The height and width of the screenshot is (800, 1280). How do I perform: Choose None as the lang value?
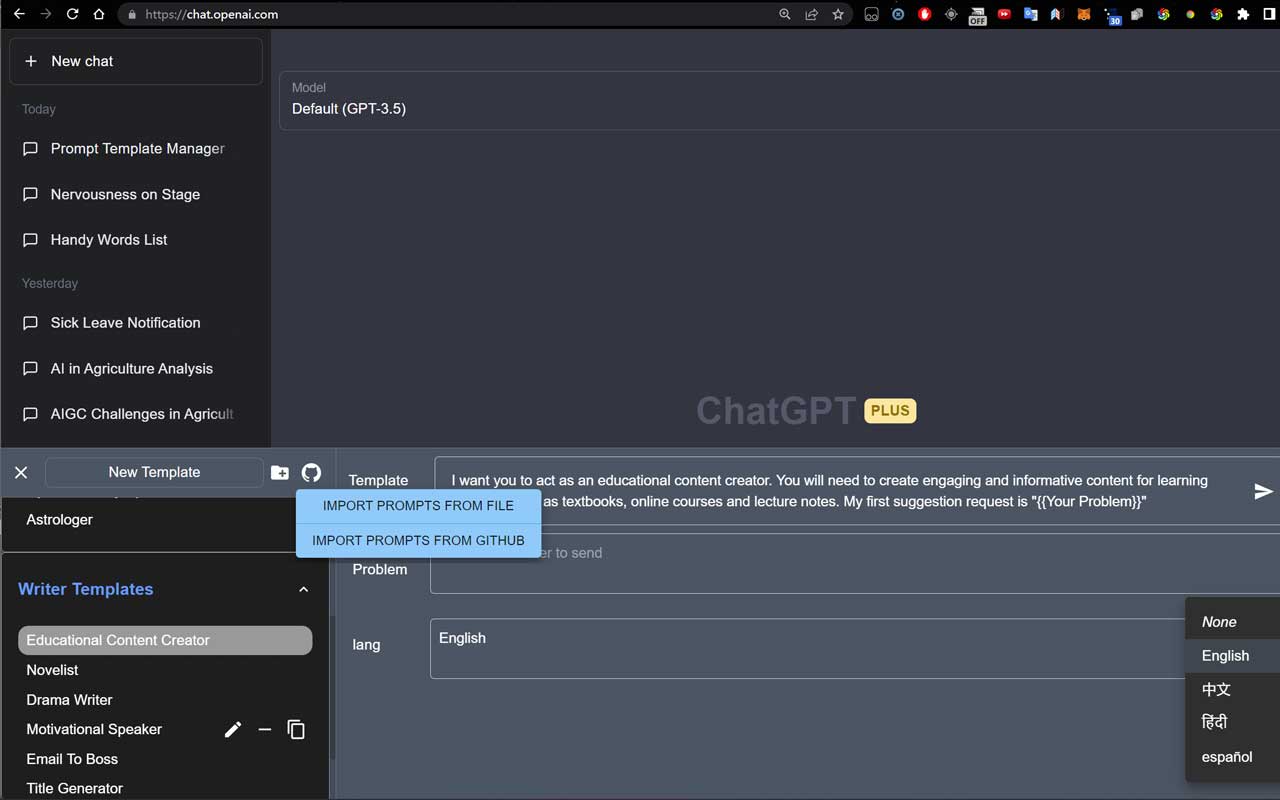[x=1219, y=621]
